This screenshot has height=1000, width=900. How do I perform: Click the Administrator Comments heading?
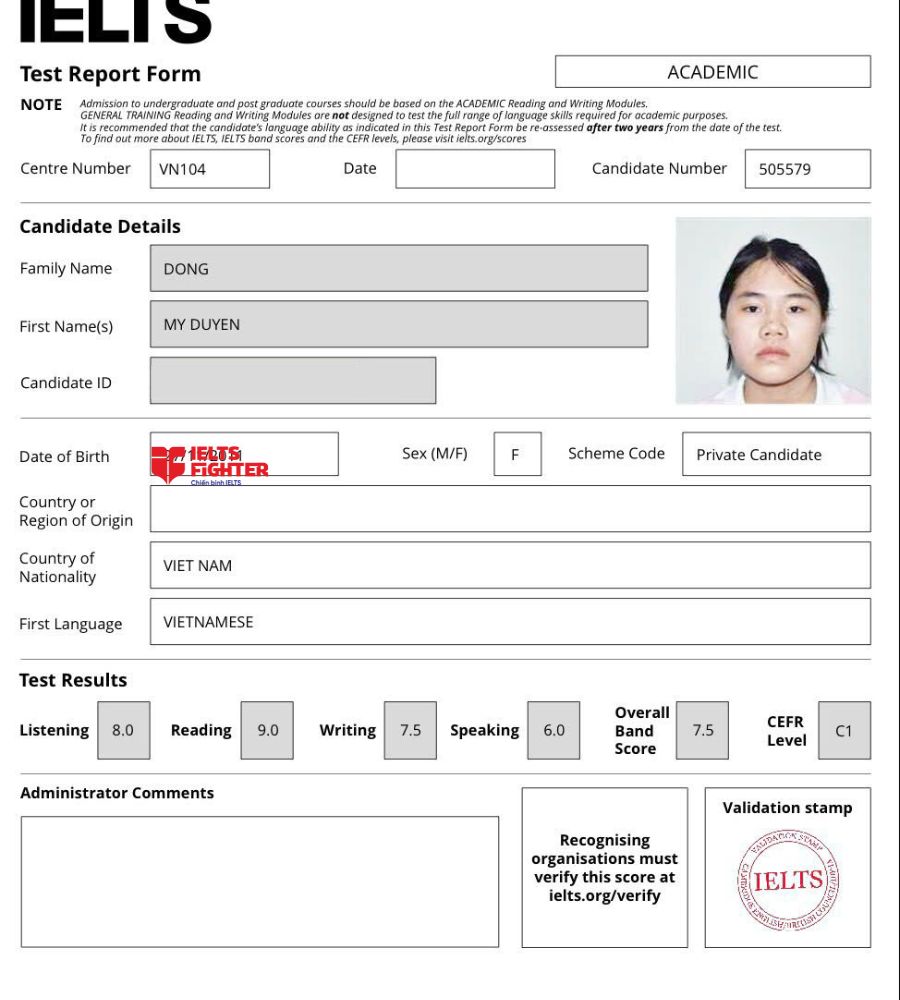(117, 793)
